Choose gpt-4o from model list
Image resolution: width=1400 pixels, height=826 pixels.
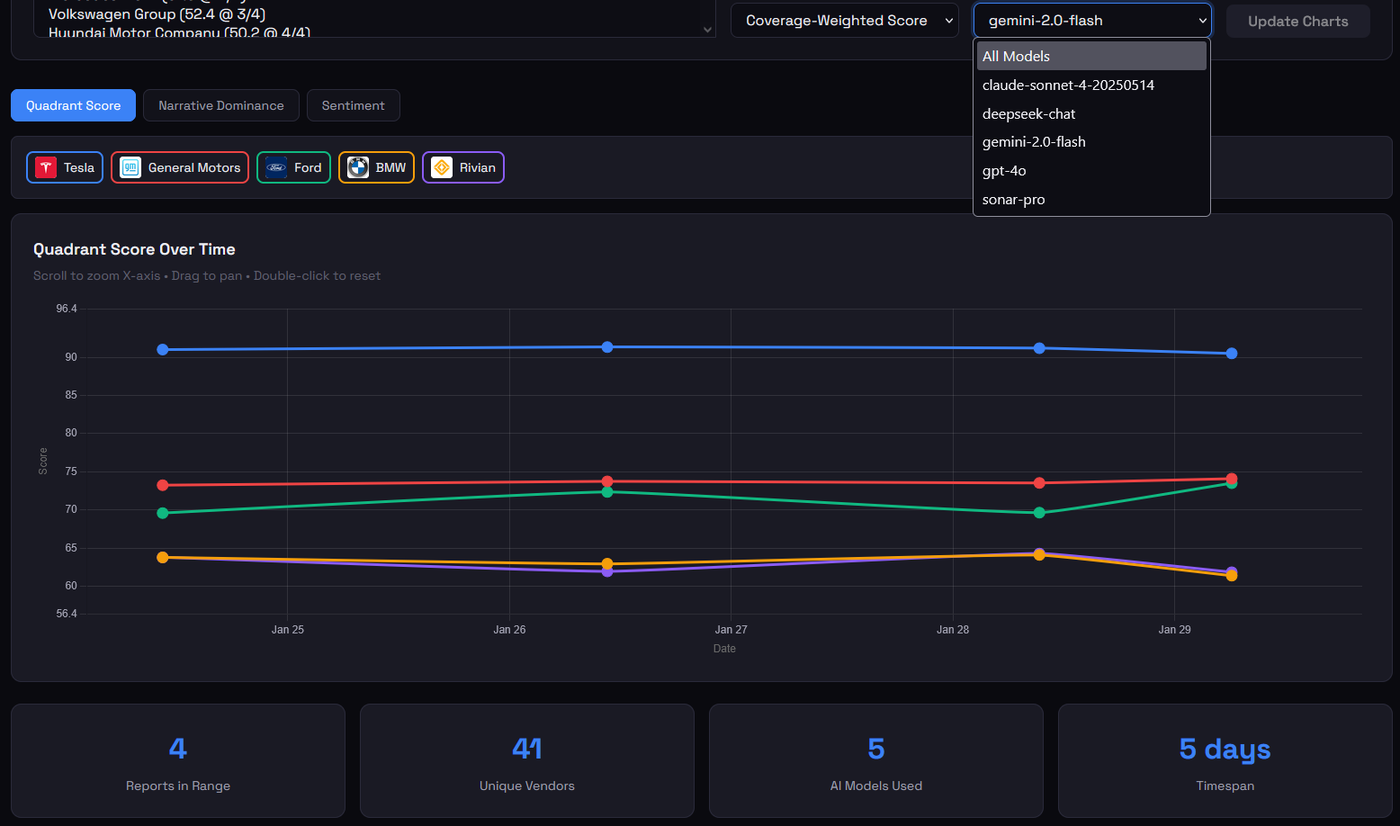(1091, 171)
